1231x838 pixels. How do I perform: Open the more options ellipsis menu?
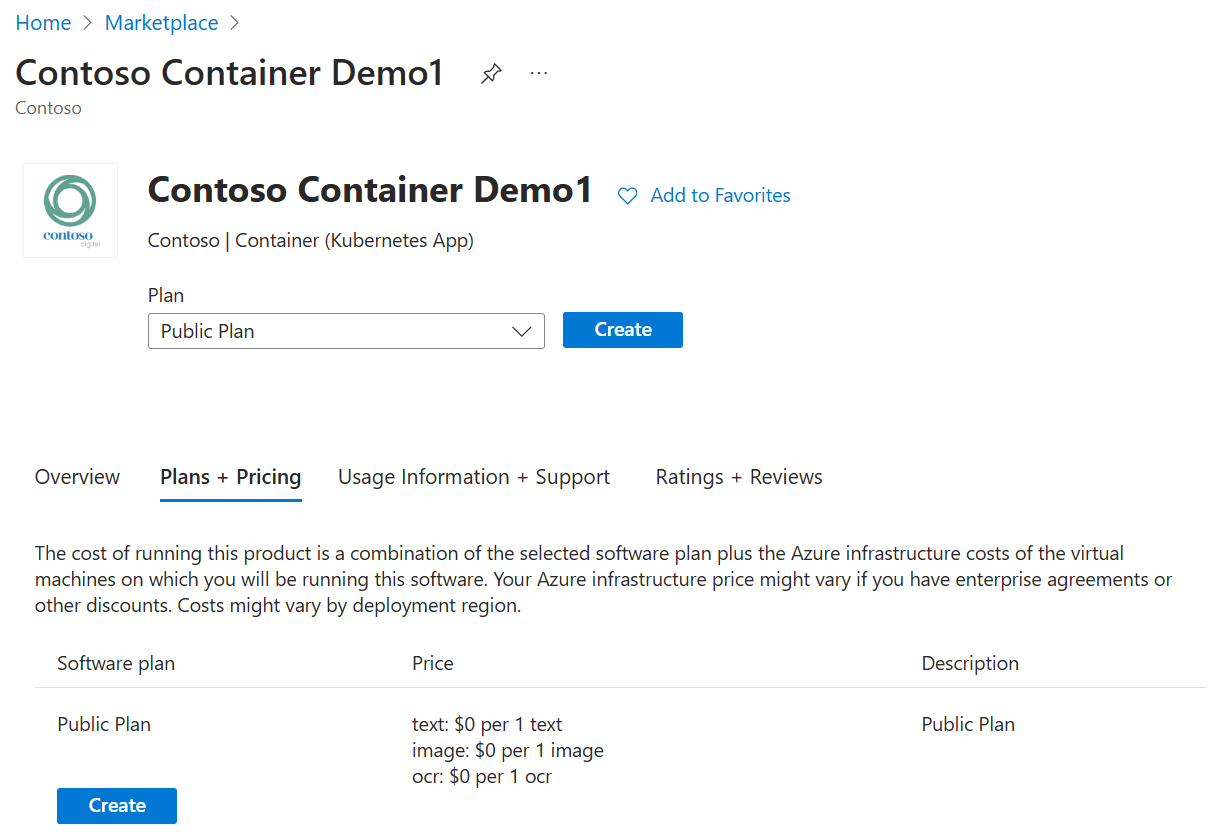539,74
